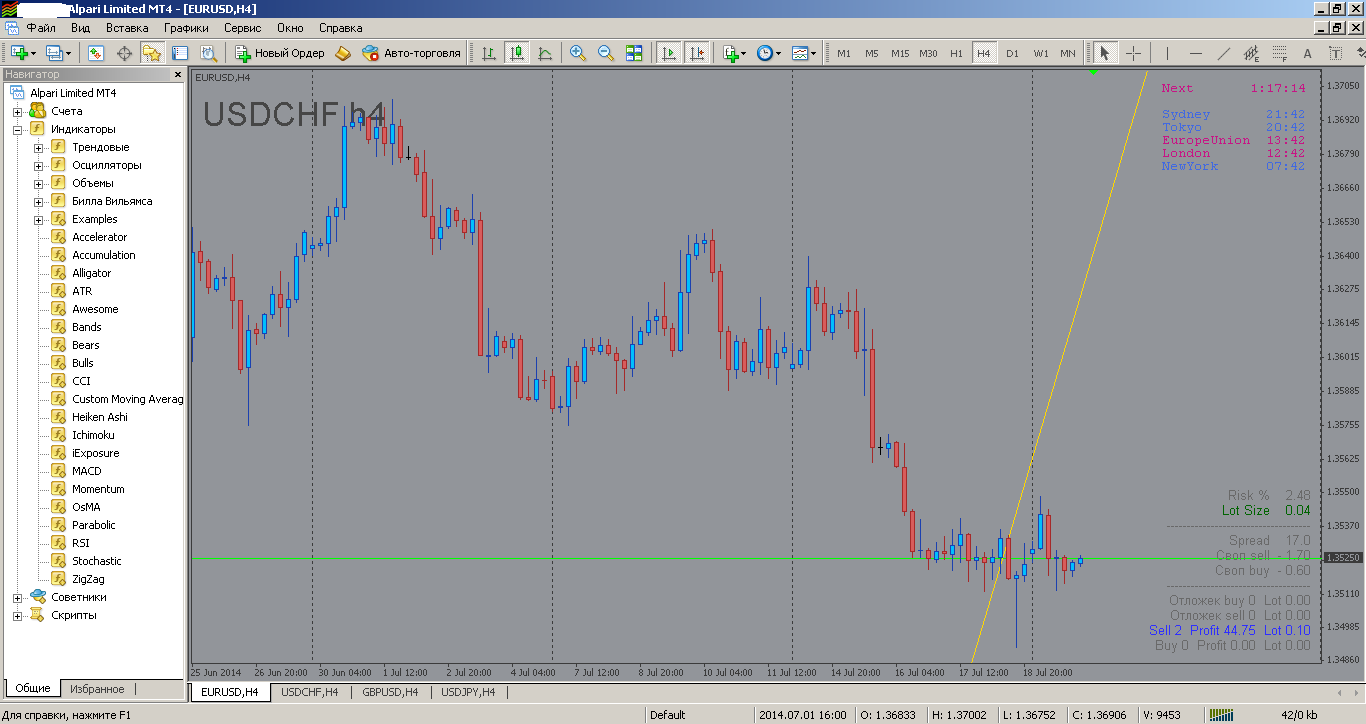Select the W1 timeframe
Screen dimensions: 1366x724
pos(1040,53)
